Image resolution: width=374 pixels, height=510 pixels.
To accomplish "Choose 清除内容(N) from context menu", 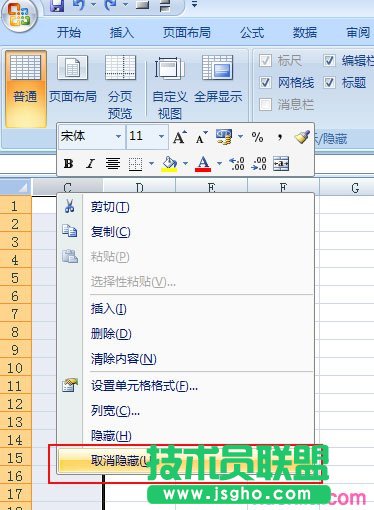I will click(185, 359).
